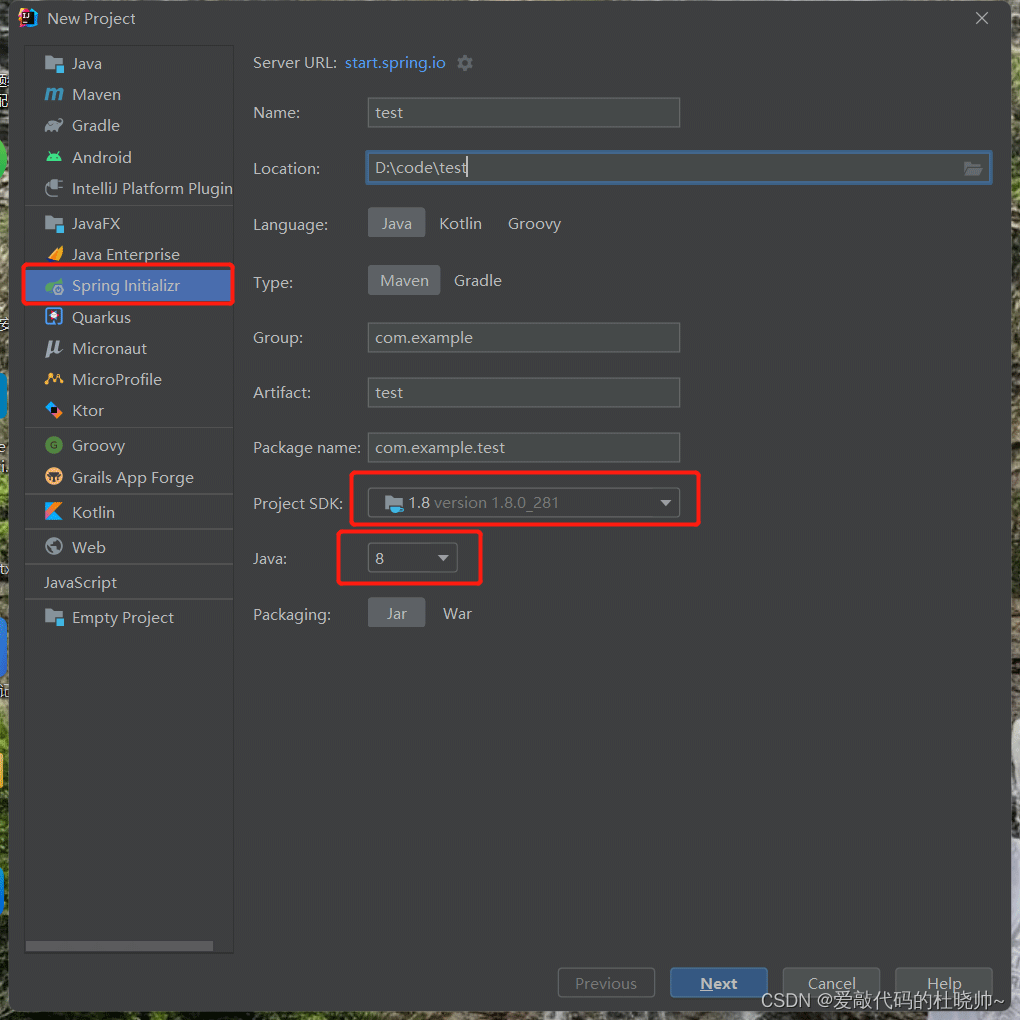Choose Maven as project type
This screenshot has height=1020, width=1020.
coord(404,280)
